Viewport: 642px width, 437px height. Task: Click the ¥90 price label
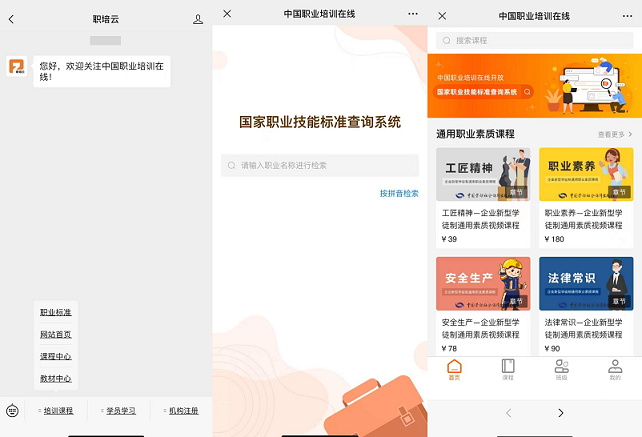(552, 349)
